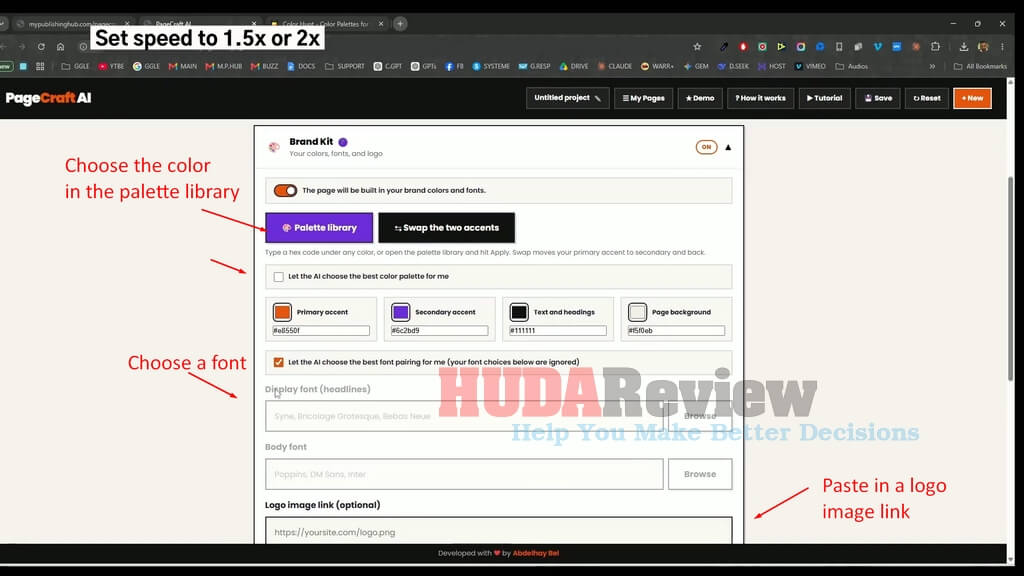Open the Vimeo extension icon
This screenshot has height=576, width=1024.
pos(877,47)
